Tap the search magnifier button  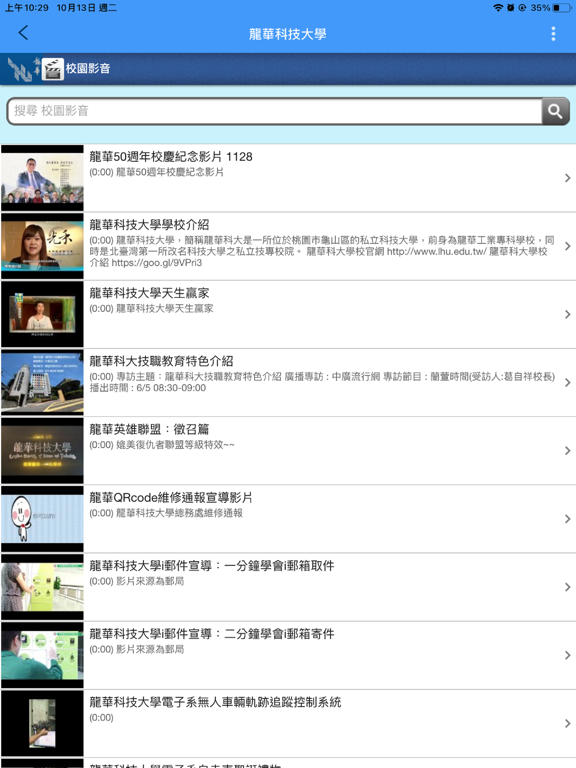(x=555, y=111)
